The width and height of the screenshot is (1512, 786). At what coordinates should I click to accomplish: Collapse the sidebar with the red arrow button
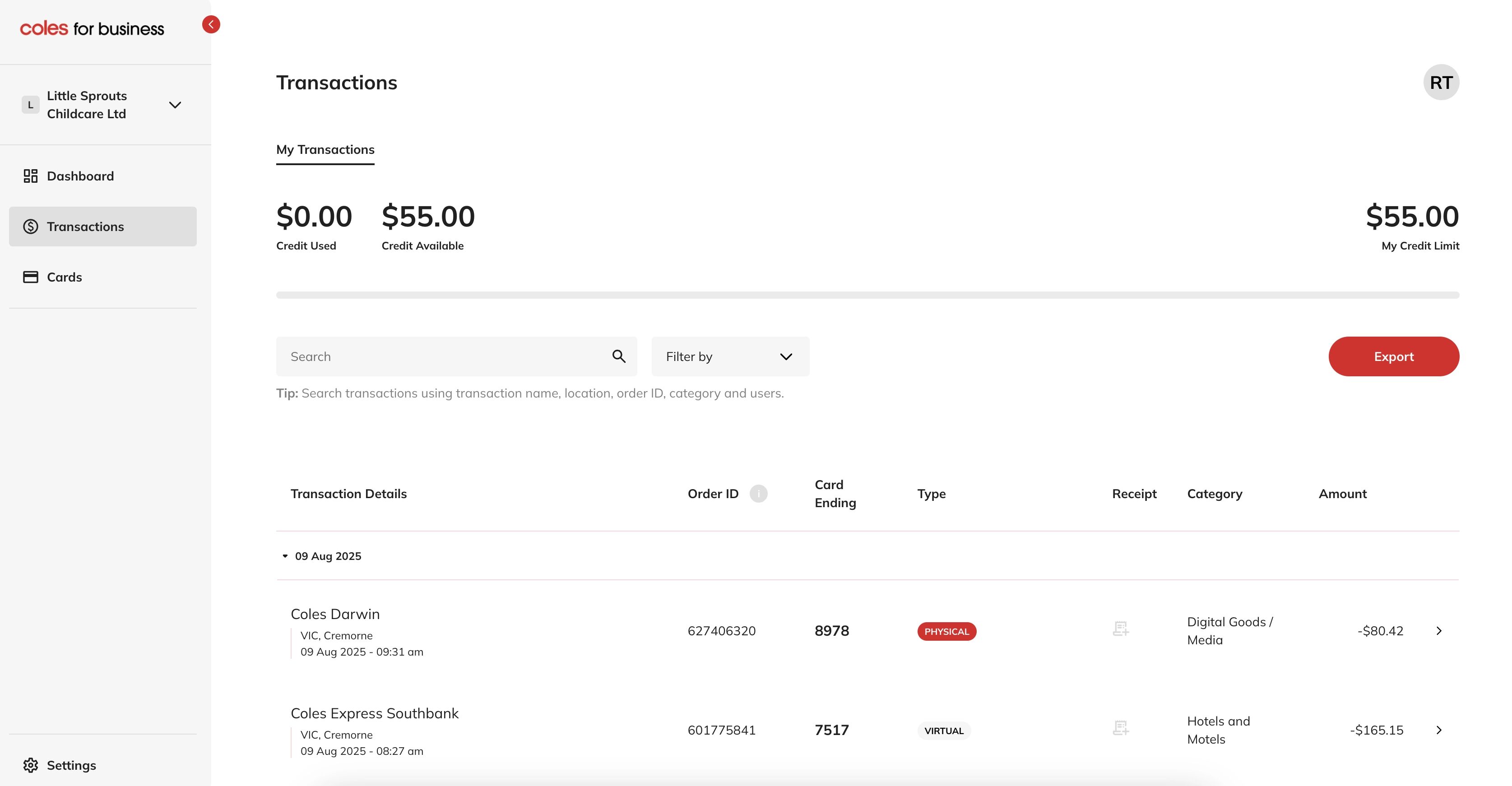(x=211, y=25)
